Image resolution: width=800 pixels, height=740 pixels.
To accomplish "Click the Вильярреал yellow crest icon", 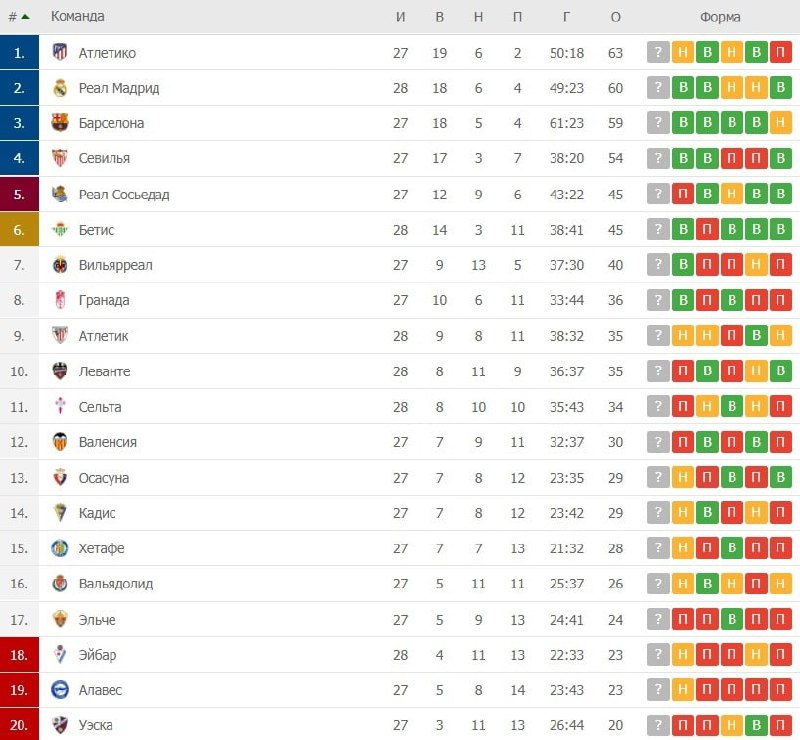I will pos(60,265).
